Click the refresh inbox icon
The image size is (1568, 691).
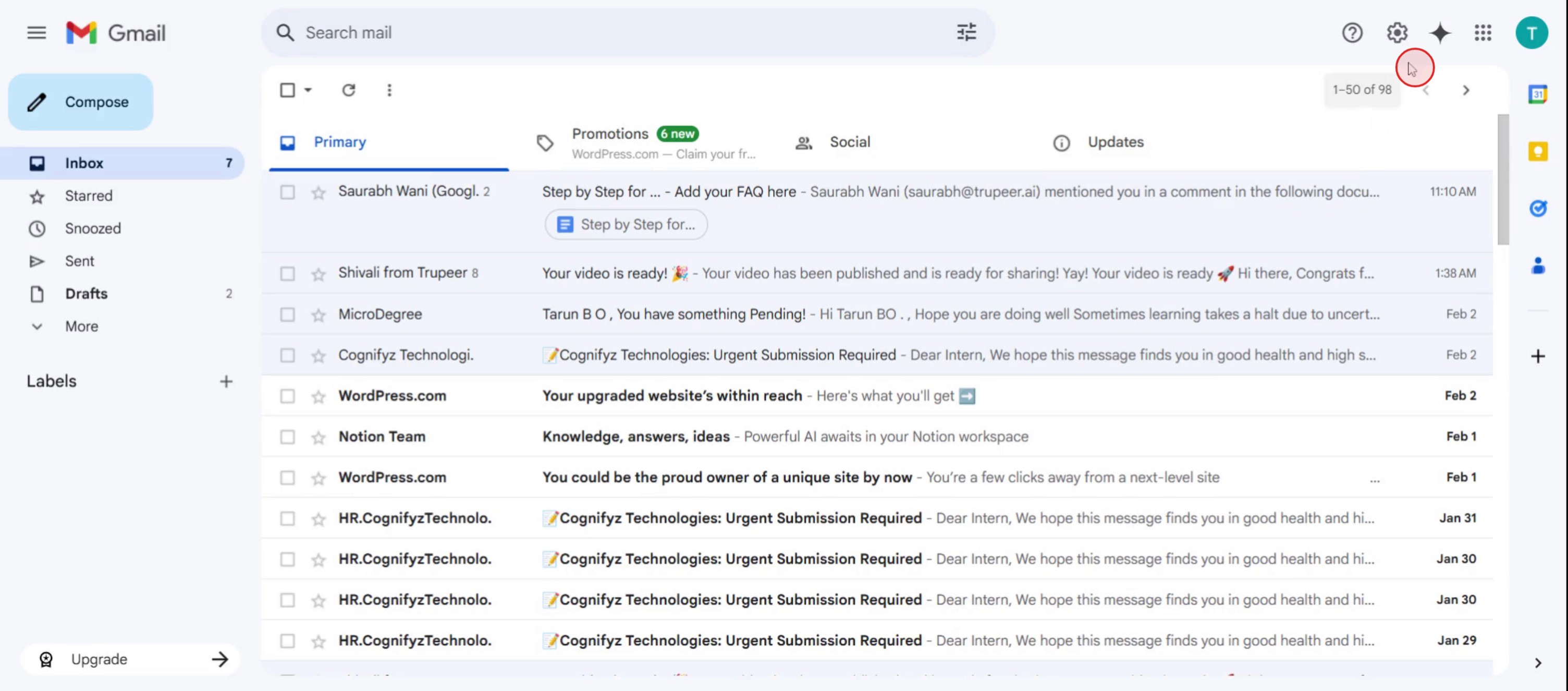tap(348, 90)
